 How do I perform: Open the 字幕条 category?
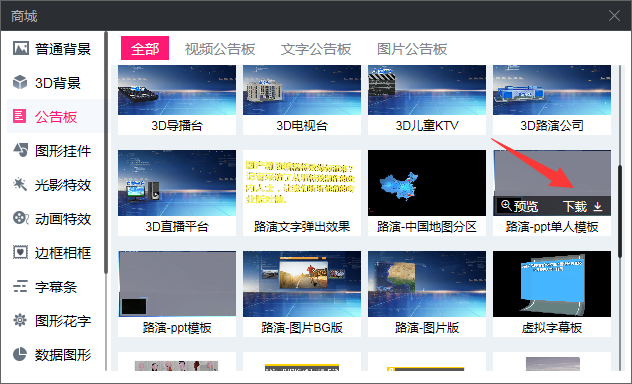pos(55,286)
